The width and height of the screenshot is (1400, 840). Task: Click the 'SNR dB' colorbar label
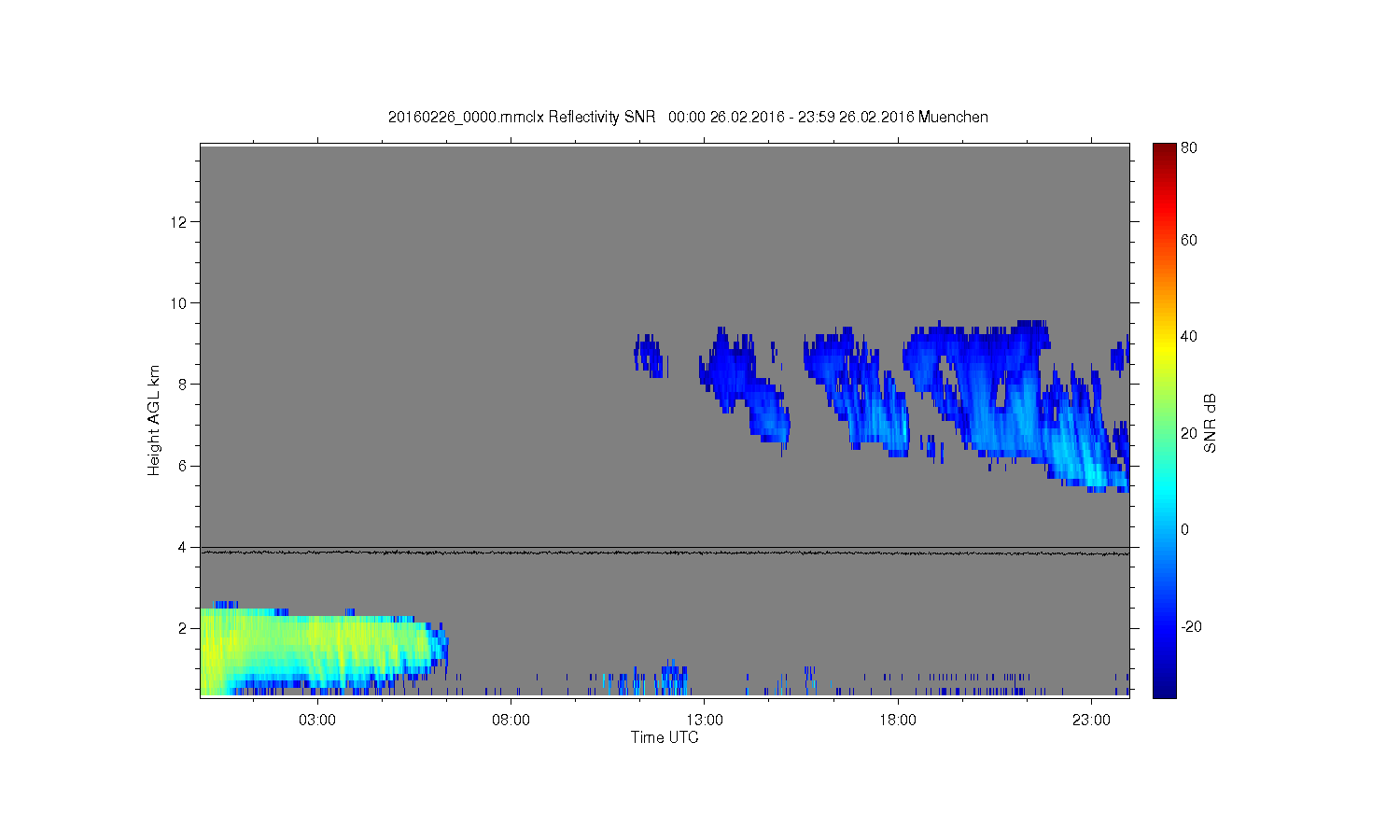tap(1210, 423)
